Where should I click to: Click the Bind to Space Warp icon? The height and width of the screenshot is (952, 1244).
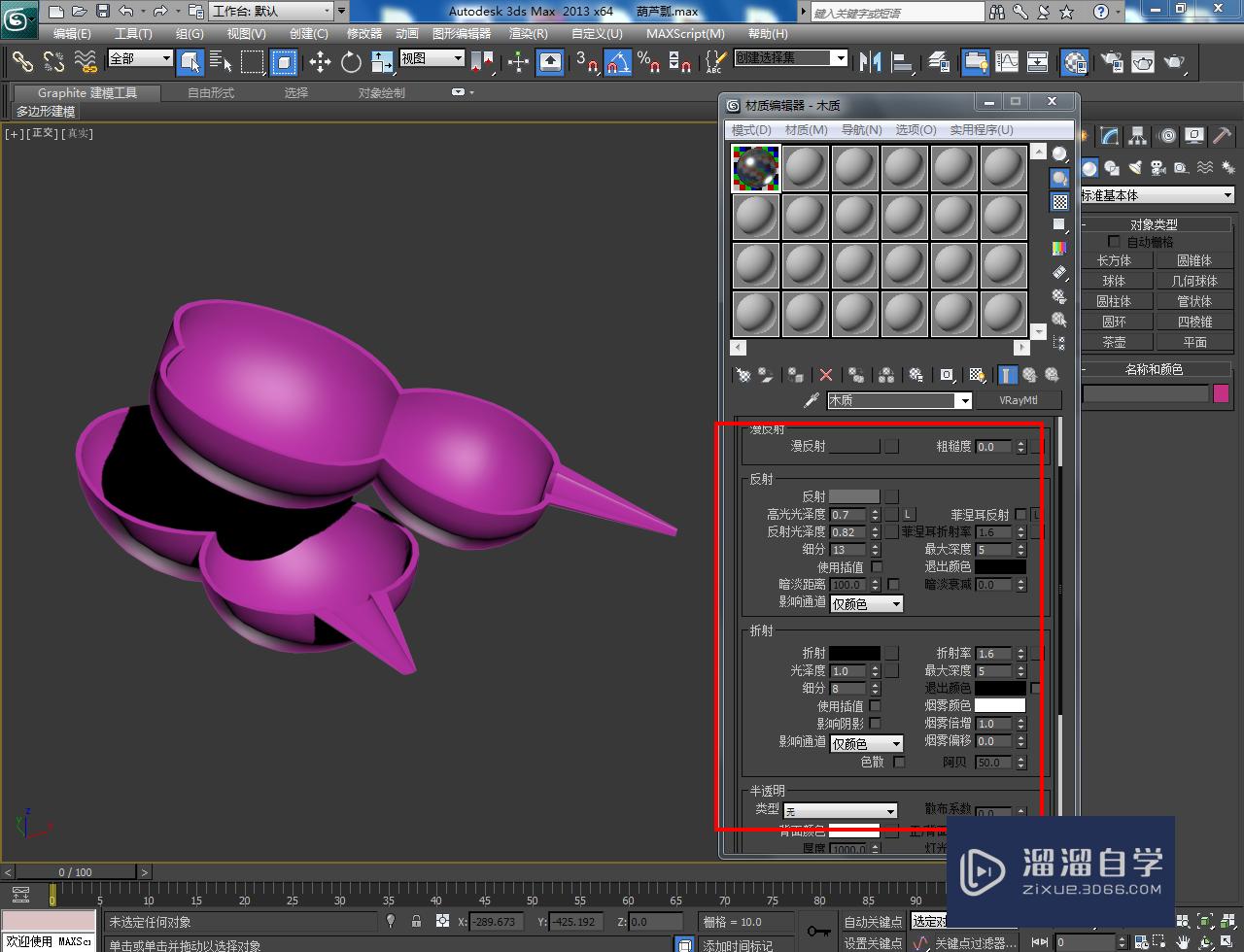(x=86, y=63)
